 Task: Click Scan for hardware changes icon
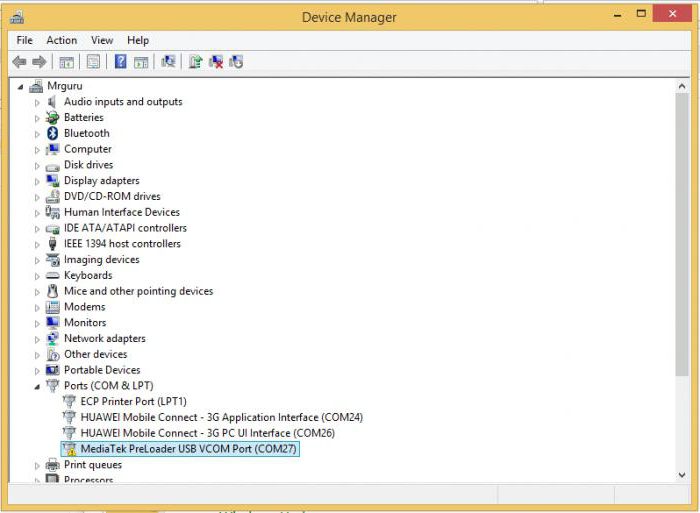tap(168, 62)
